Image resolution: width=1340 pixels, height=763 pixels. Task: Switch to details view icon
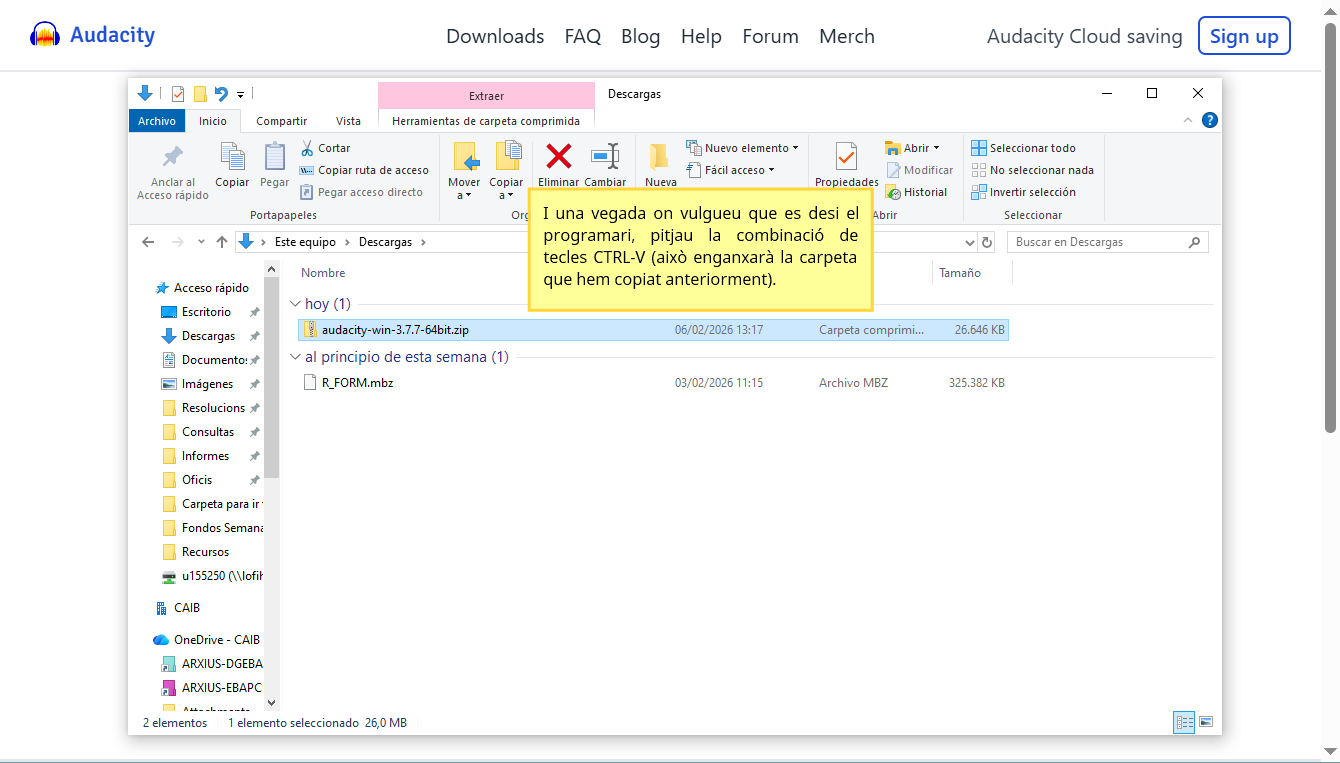click(1184, 722)
